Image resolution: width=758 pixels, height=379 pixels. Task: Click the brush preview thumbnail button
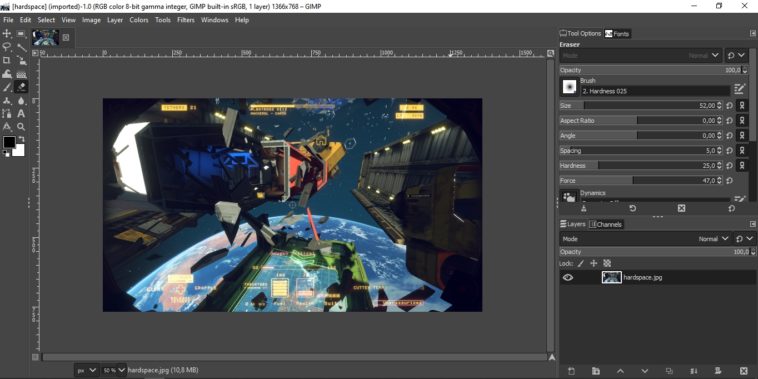[569, 87]
